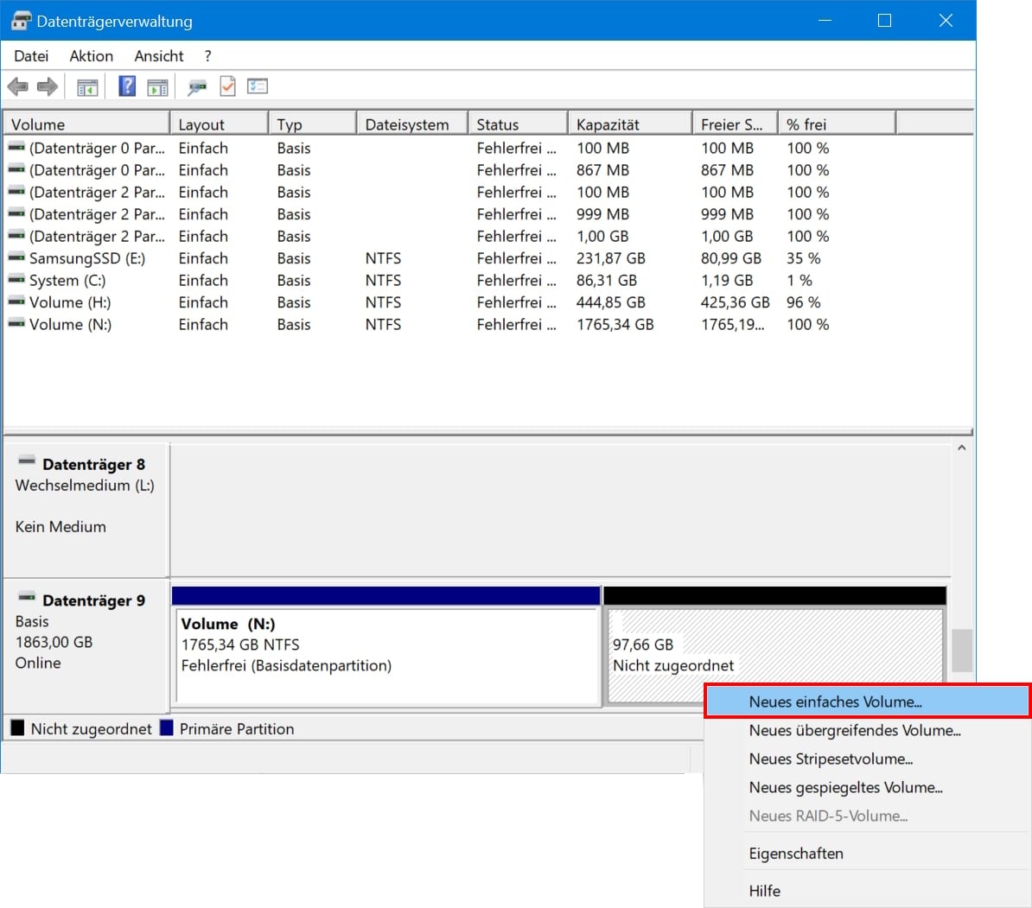Image resolution: width=1032 pixels, height=908 pixels.
Task: Click the drive rescan magnifier icon
Action: pos(199,87)
